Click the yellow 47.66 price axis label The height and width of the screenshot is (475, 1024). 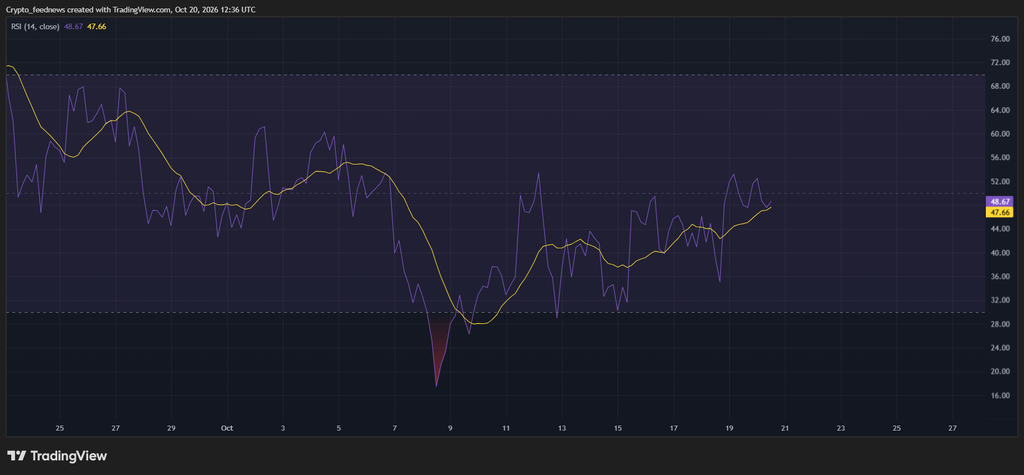click(1000, 212)
